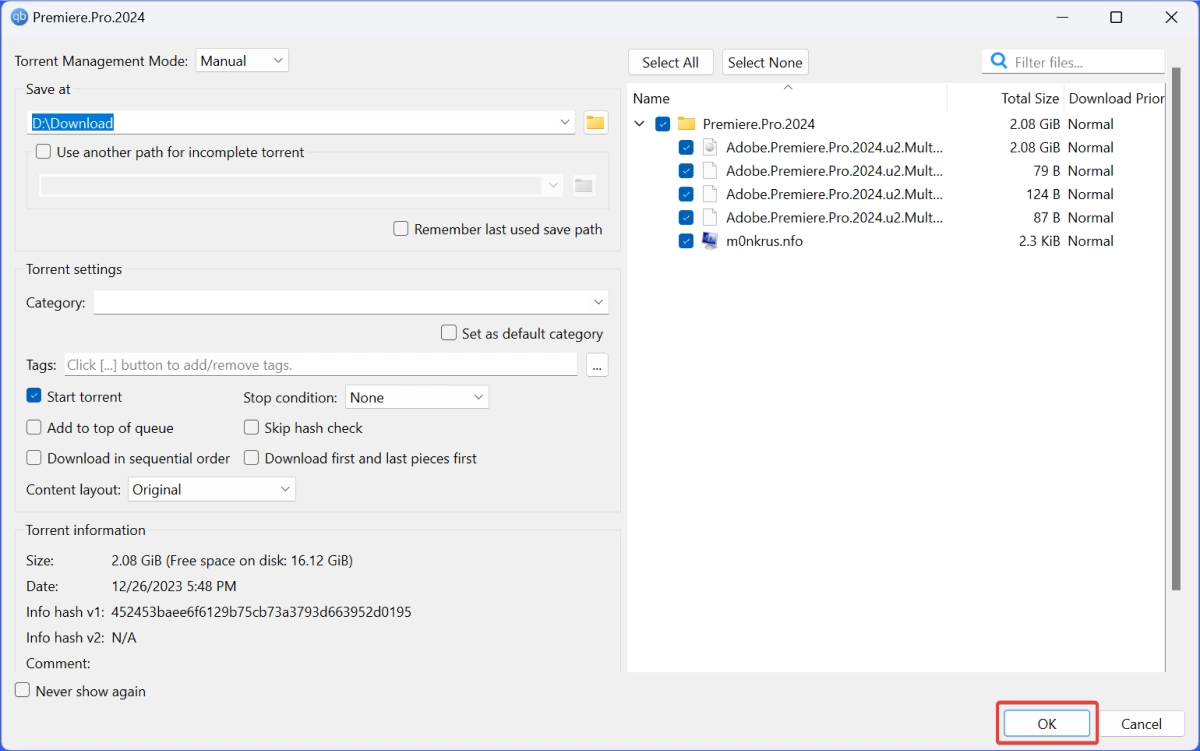
Task: Enable Use another path for incomplete torrent
Action: point(43,152)
